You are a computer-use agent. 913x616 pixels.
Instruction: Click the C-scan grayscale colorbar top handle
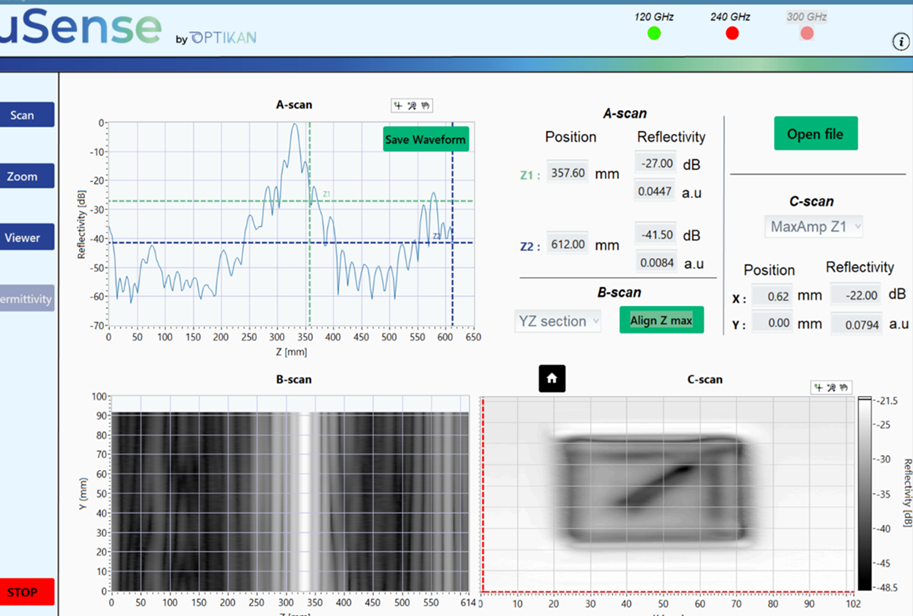coord(865,399)
